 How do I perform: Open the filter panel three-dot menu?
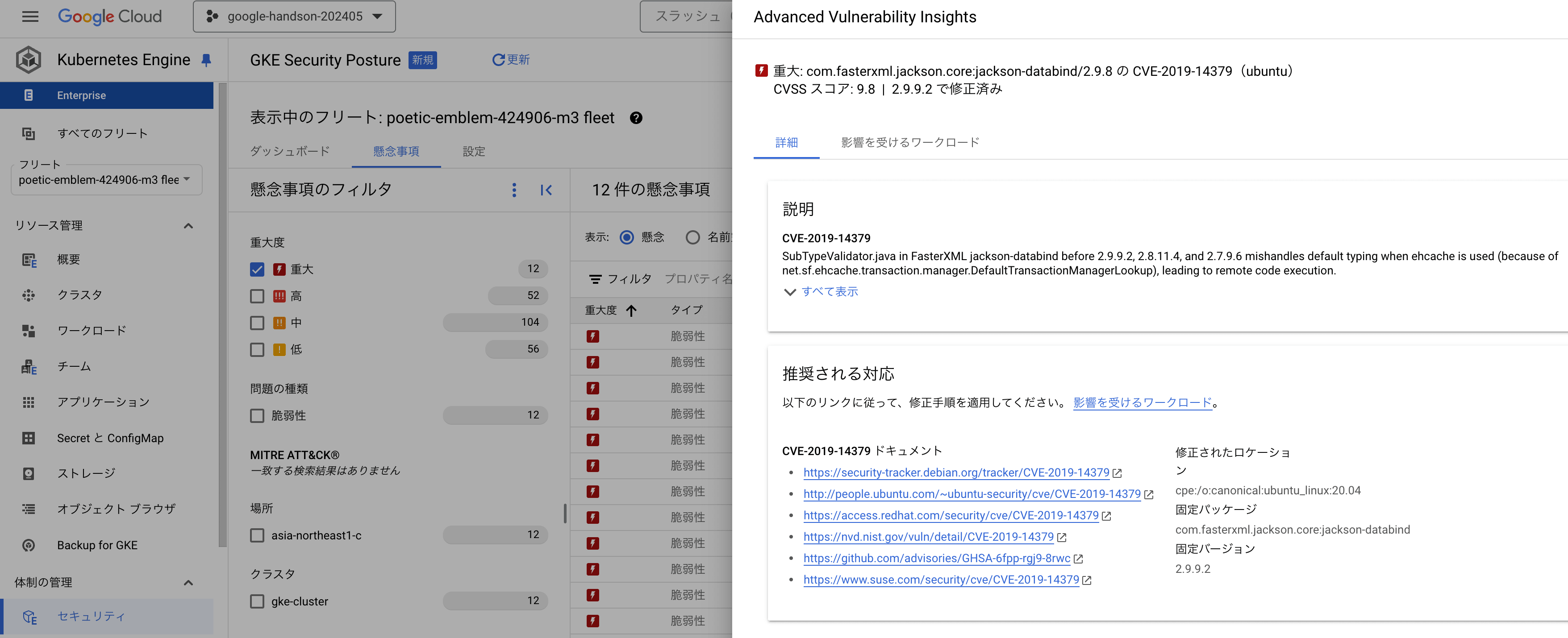pyautogui.click(x=514, y=191)
